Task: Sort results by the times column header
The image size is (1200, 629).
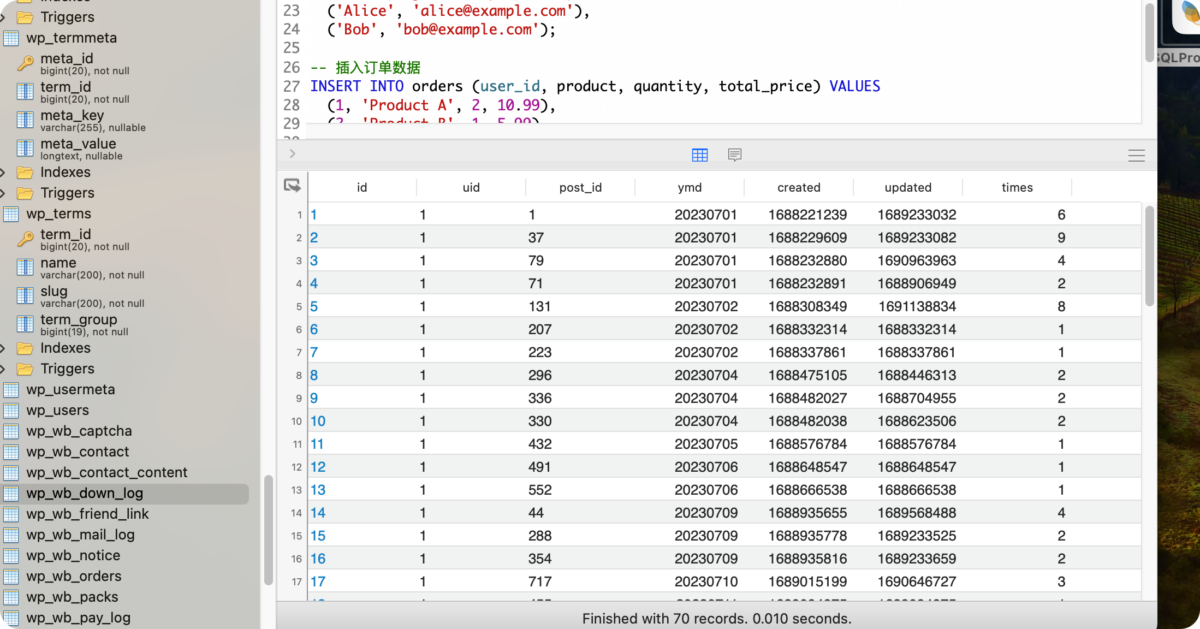Action: (1017, 187)
